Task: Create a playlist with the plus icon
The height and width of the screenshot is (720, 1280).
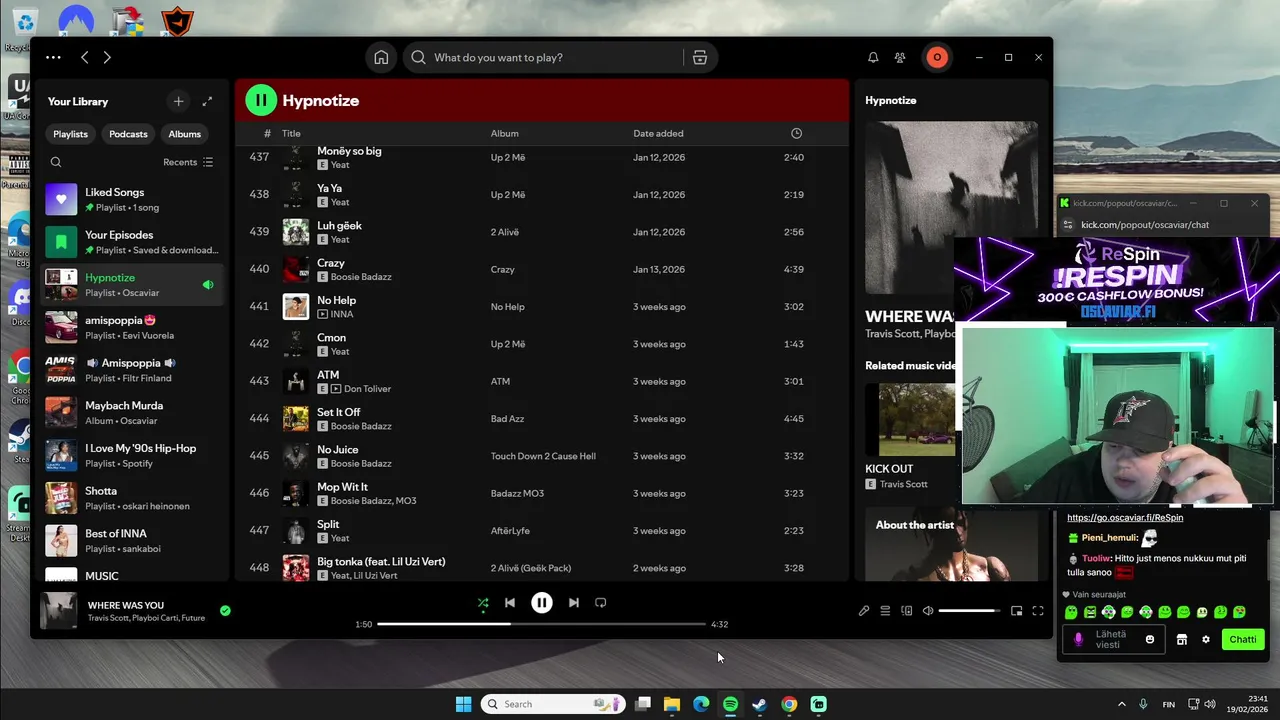Action: tap(178, 101)
